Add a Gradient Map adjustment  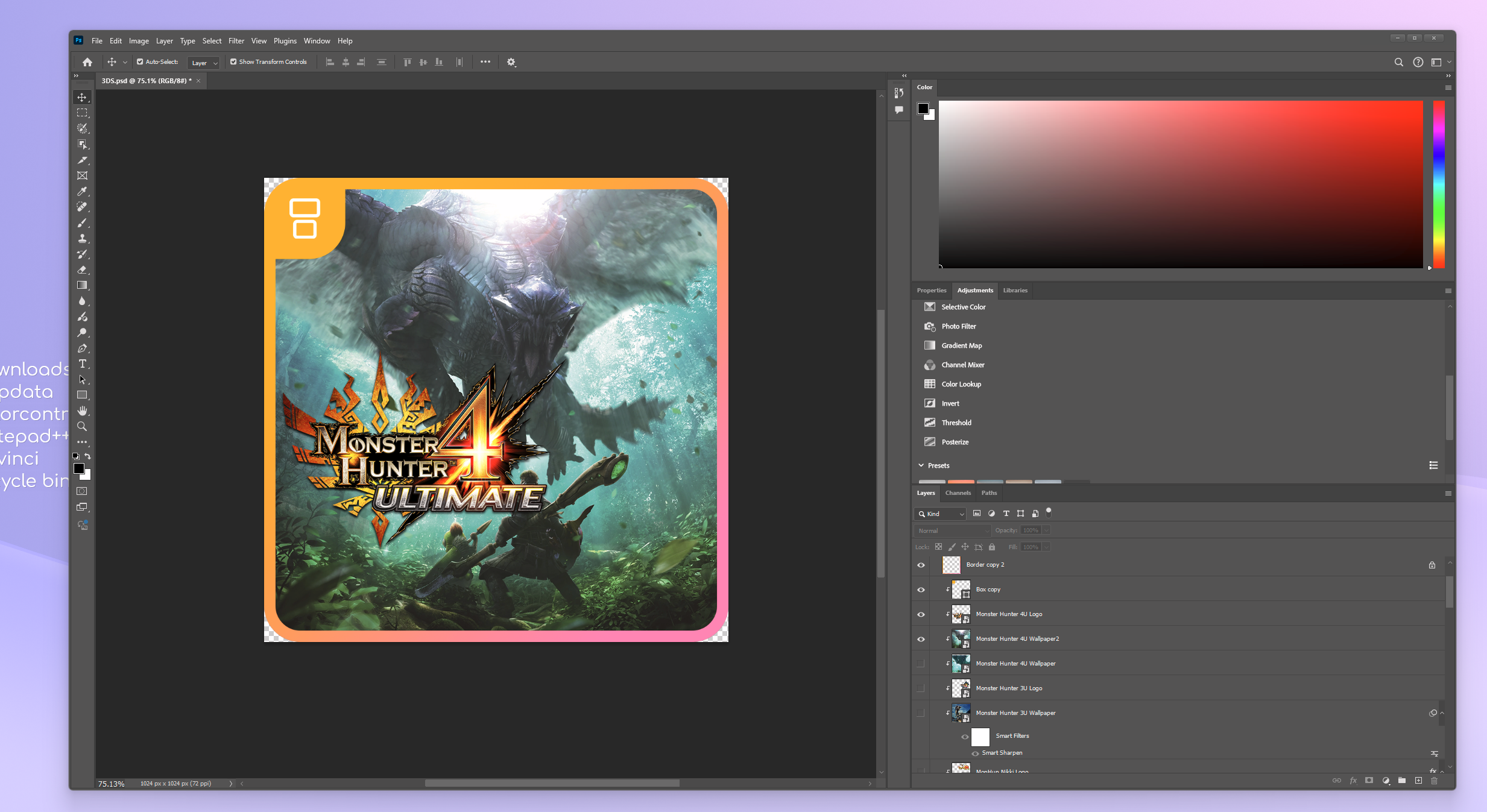tap(961, 345)
